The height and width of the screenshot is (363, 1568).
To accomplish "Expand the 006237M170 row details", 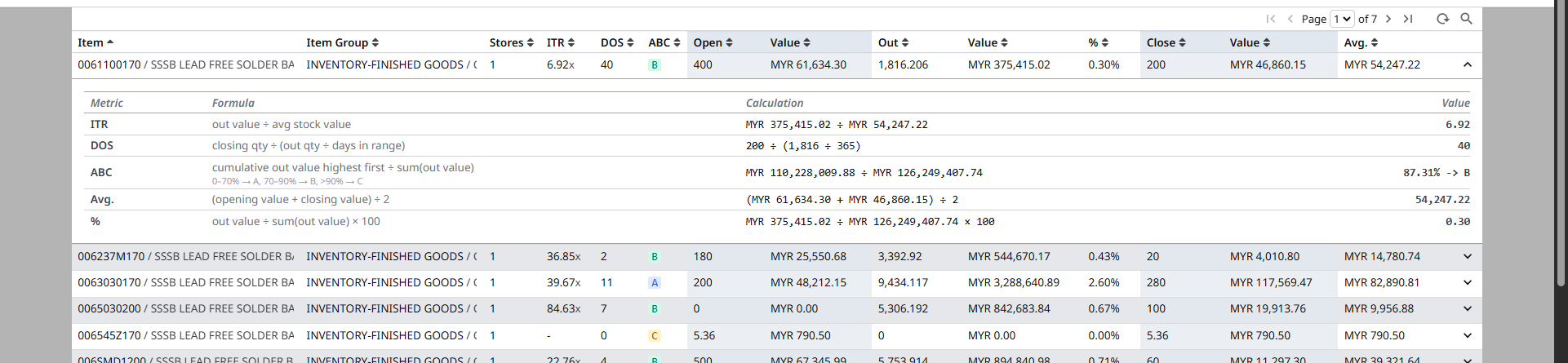I will tap(1467, 256).
